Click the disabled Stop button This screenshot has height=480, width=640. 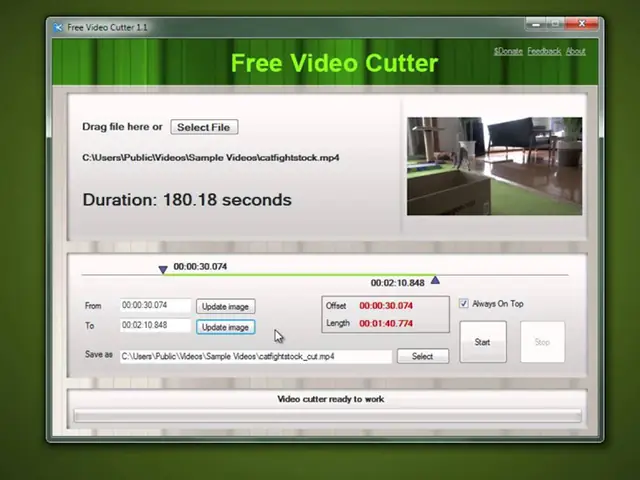point(542,342)
